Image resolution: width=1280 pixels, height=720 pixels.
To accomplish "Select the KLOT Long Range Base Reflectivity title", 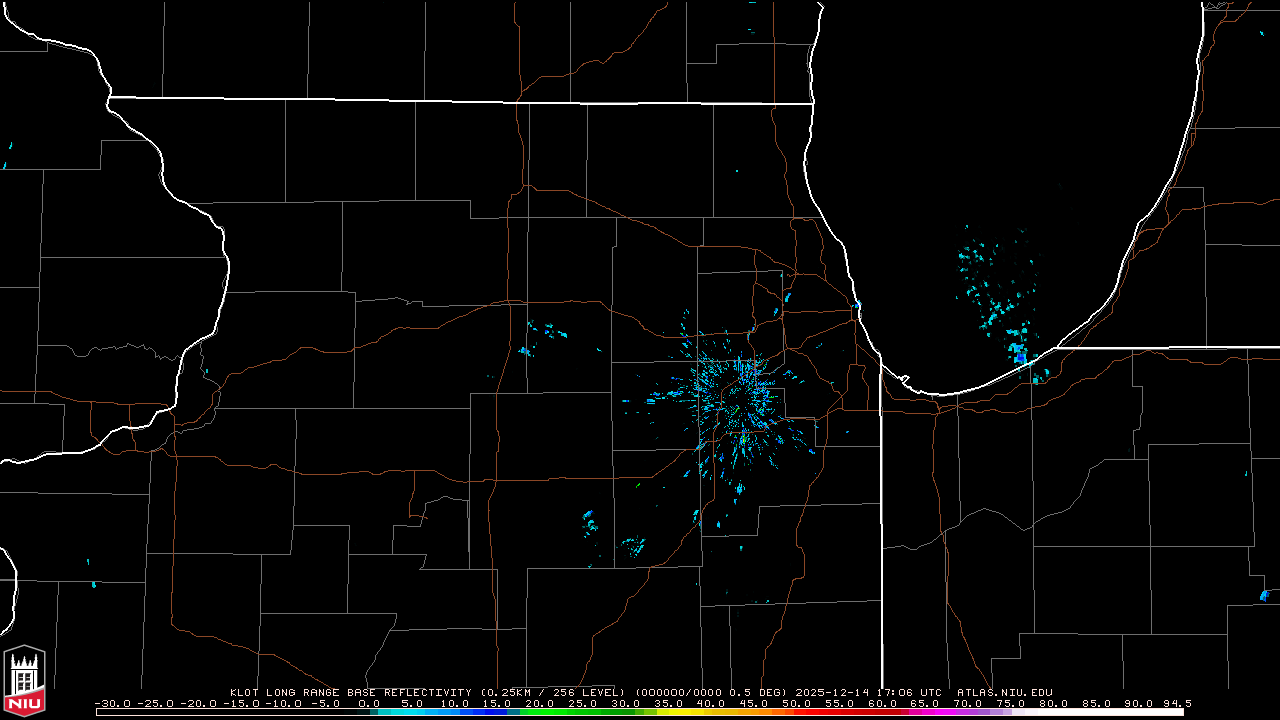I will (x=353, y=692).
